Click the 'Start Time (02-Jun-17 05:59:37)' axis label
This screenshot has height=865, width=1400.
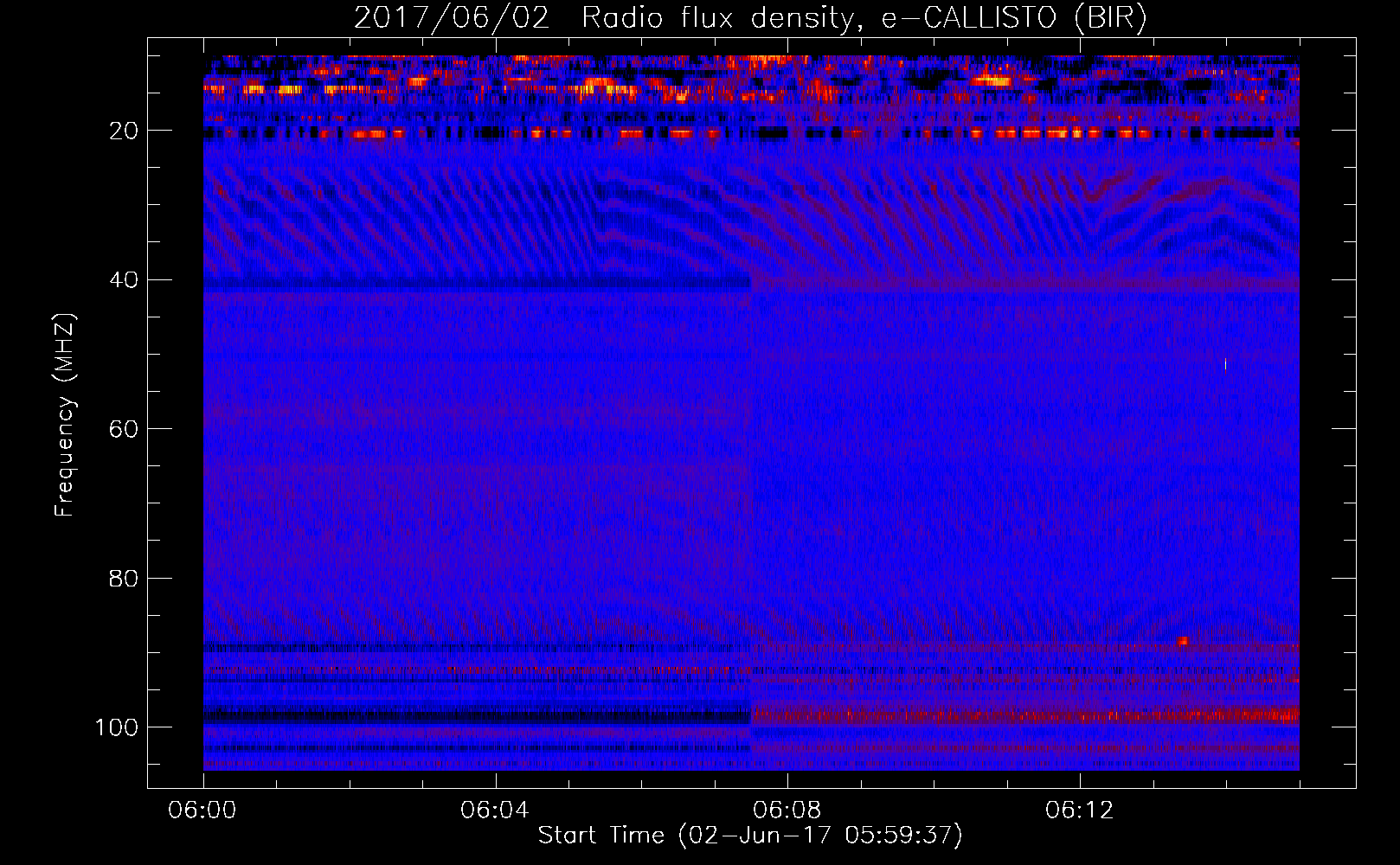point(750,836)
